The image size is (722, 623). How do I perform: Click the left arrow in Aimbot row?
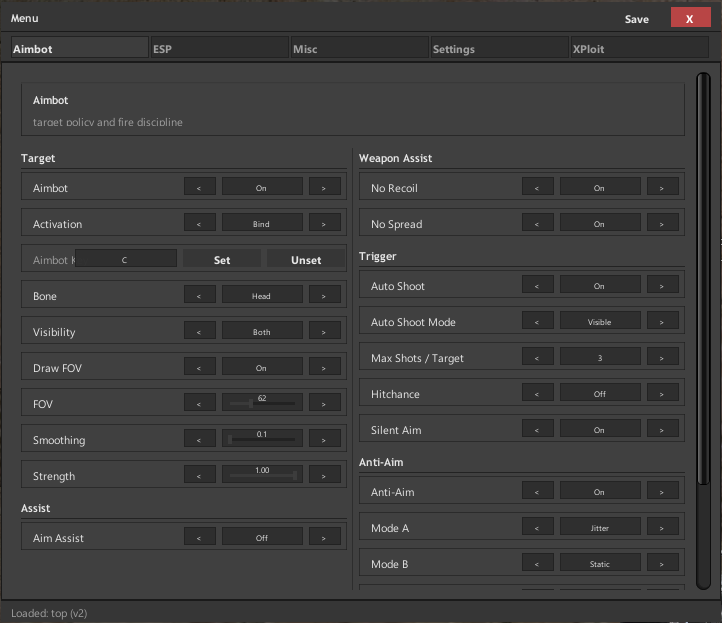(199, 187)
